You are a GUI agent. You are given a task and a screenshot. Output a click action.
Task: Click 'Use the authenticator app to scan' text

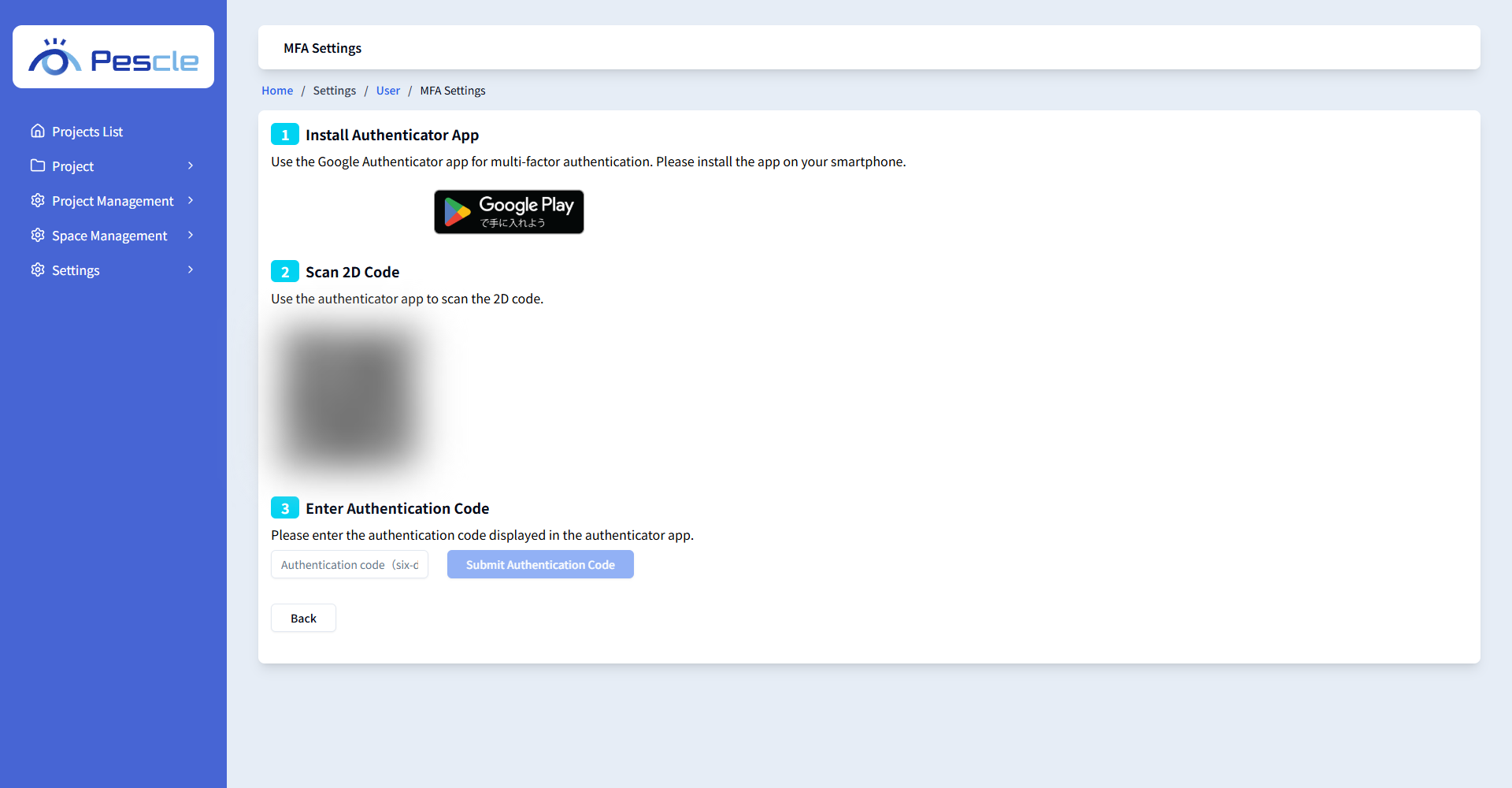click(x=407, y=299)
